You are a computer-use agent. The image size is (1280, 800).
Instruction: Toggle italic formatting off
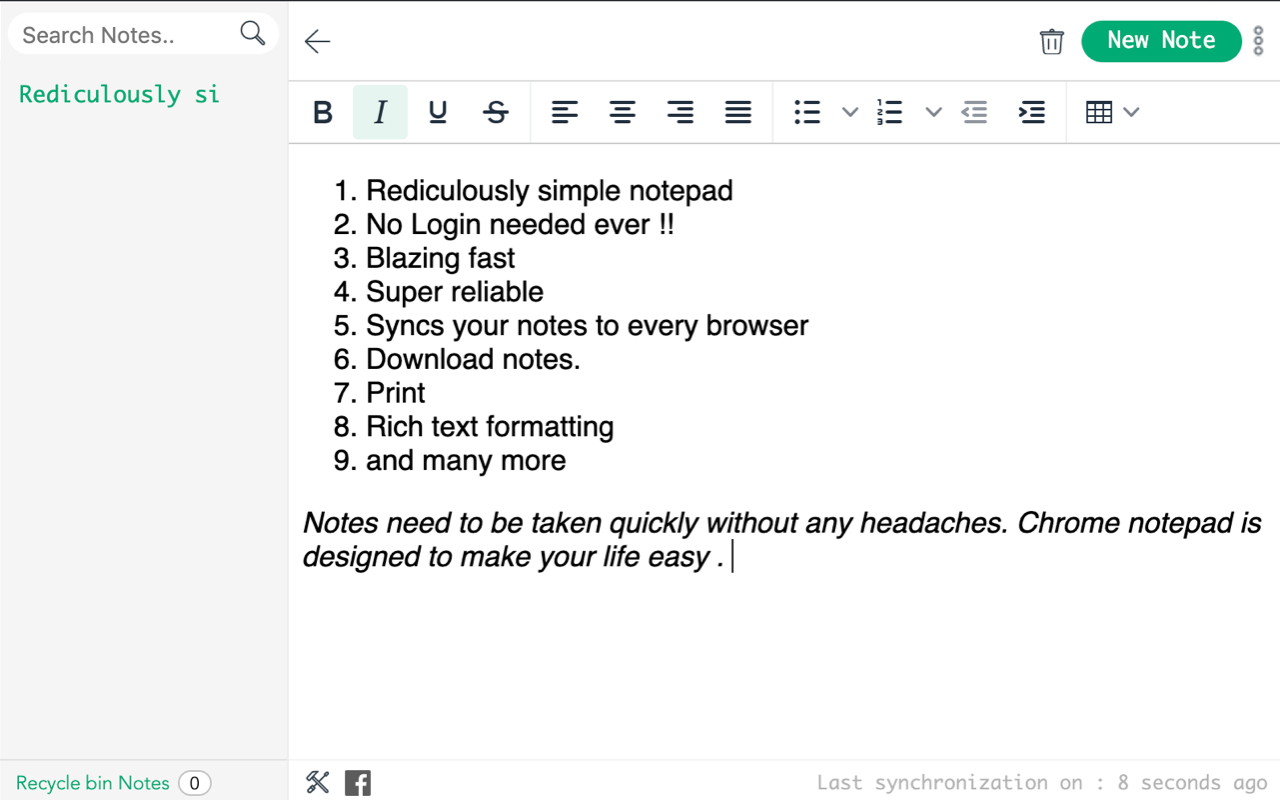coord(380,112)
